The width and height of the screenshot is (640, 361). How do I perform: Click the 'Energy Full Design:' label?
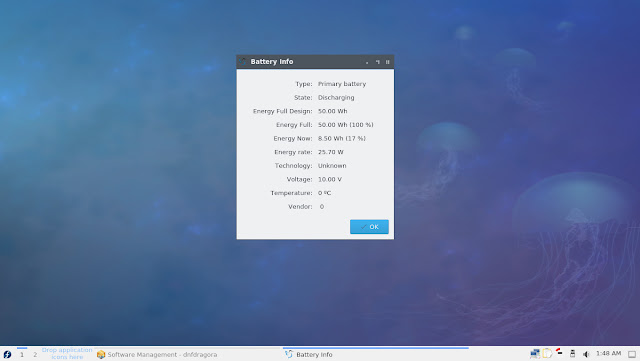pyautogui.click(x=282, y=111)
